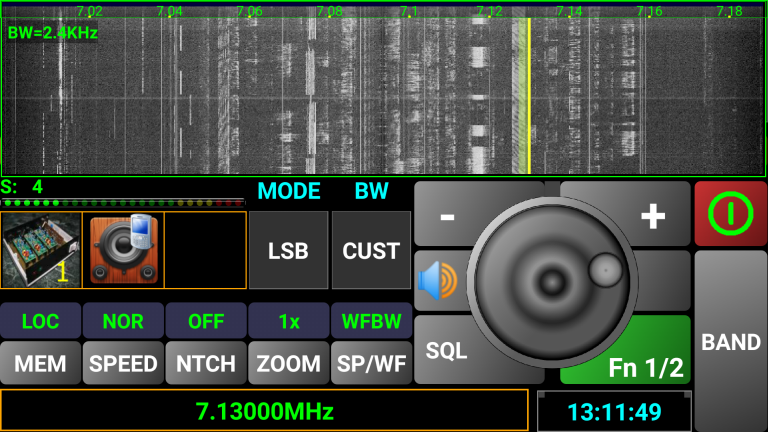
Task: Tap the 7.13000MHz frequency display
Action: [264, 411]
